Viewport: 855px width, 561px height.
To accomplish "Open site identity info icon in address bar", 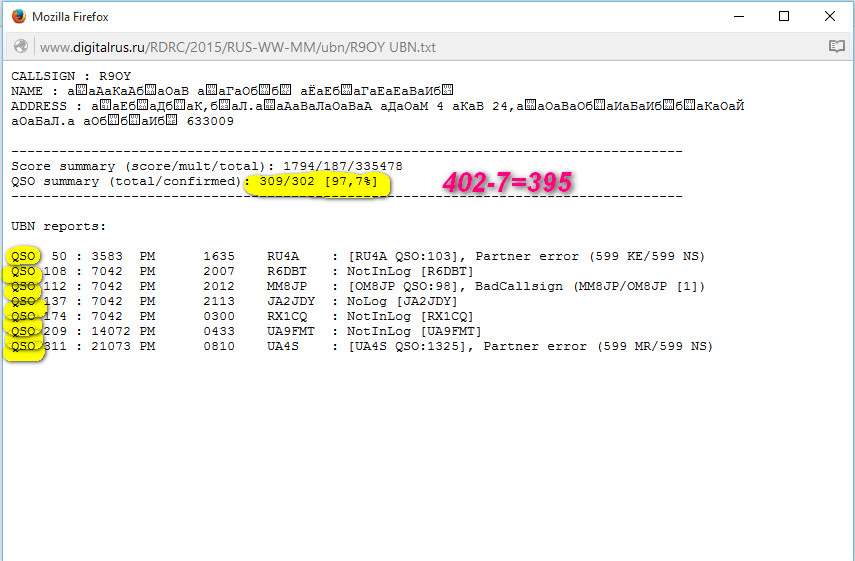I will 20,47.
